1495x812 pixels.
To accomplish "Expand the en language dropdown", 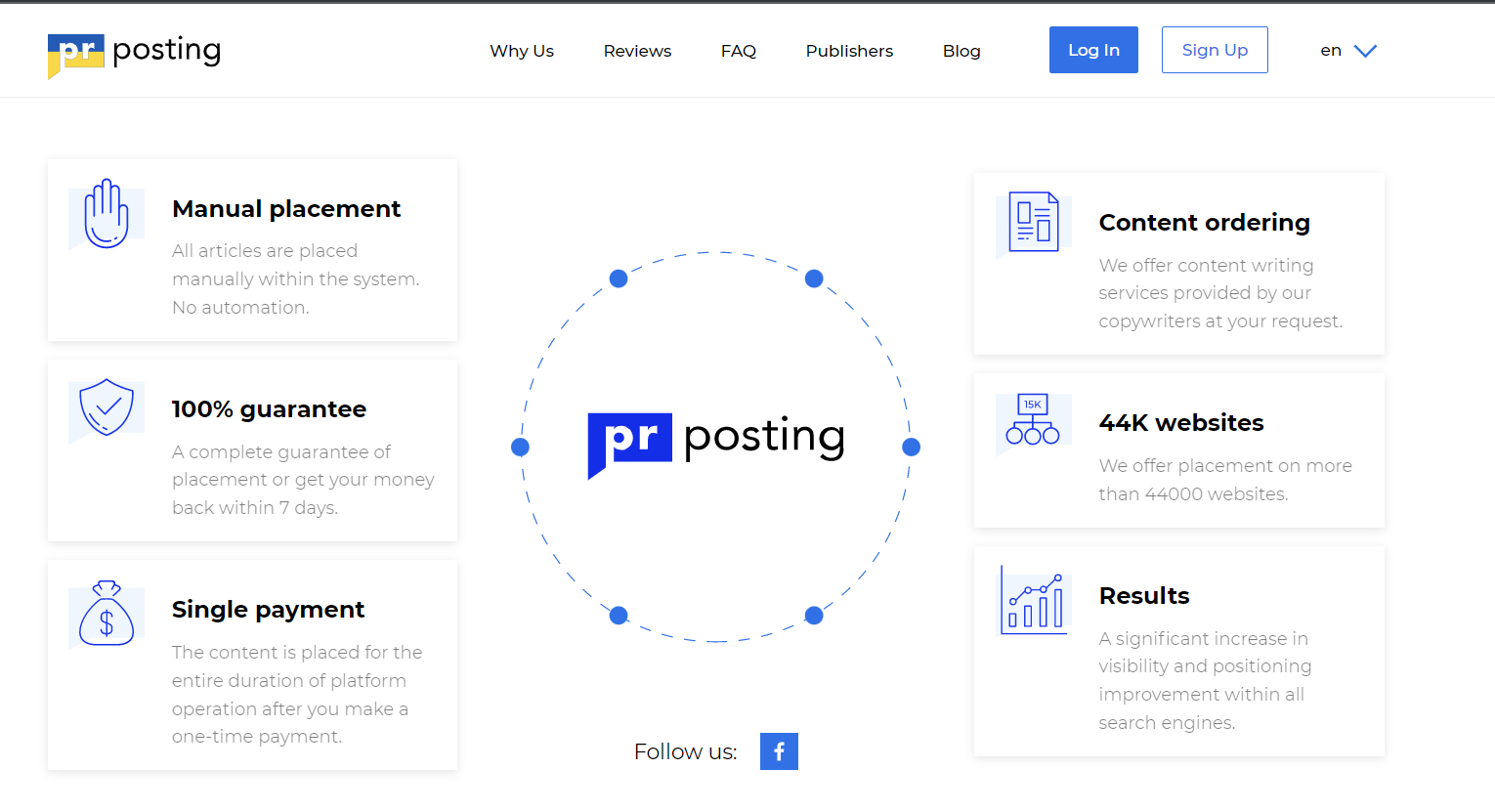I will 1348,51.
